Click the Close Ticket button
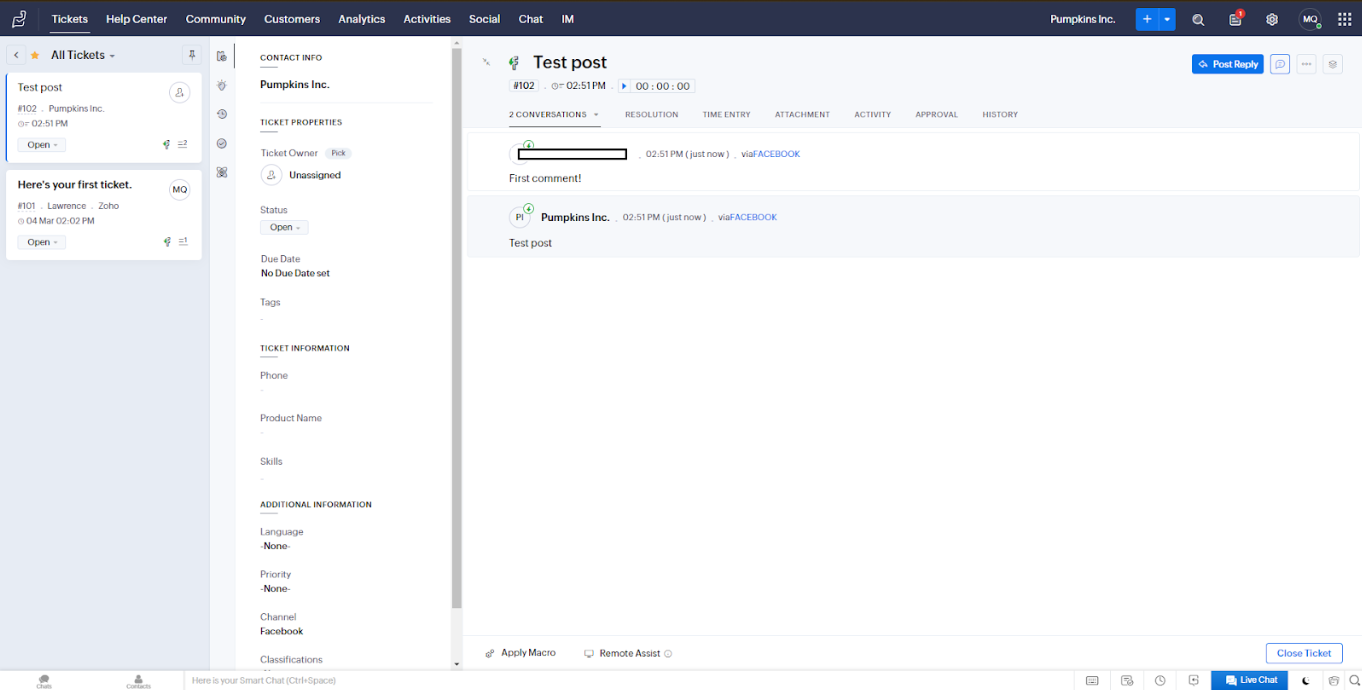Viewport: 1362px width, 690px height. pyautogui.click(x=1303, y=653)
